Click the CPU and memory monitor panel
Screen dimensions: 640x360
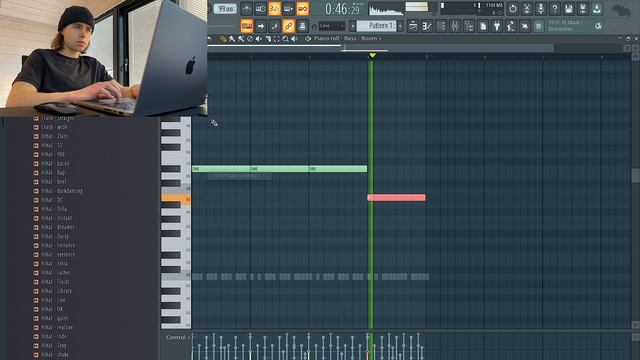click(472, 9)
